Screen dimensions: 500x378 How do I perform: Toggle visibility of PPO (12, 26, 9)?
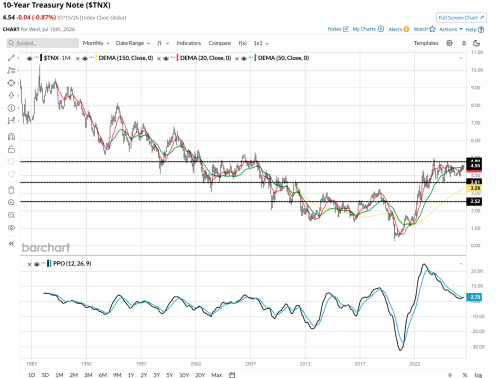[x=37, y=264]
